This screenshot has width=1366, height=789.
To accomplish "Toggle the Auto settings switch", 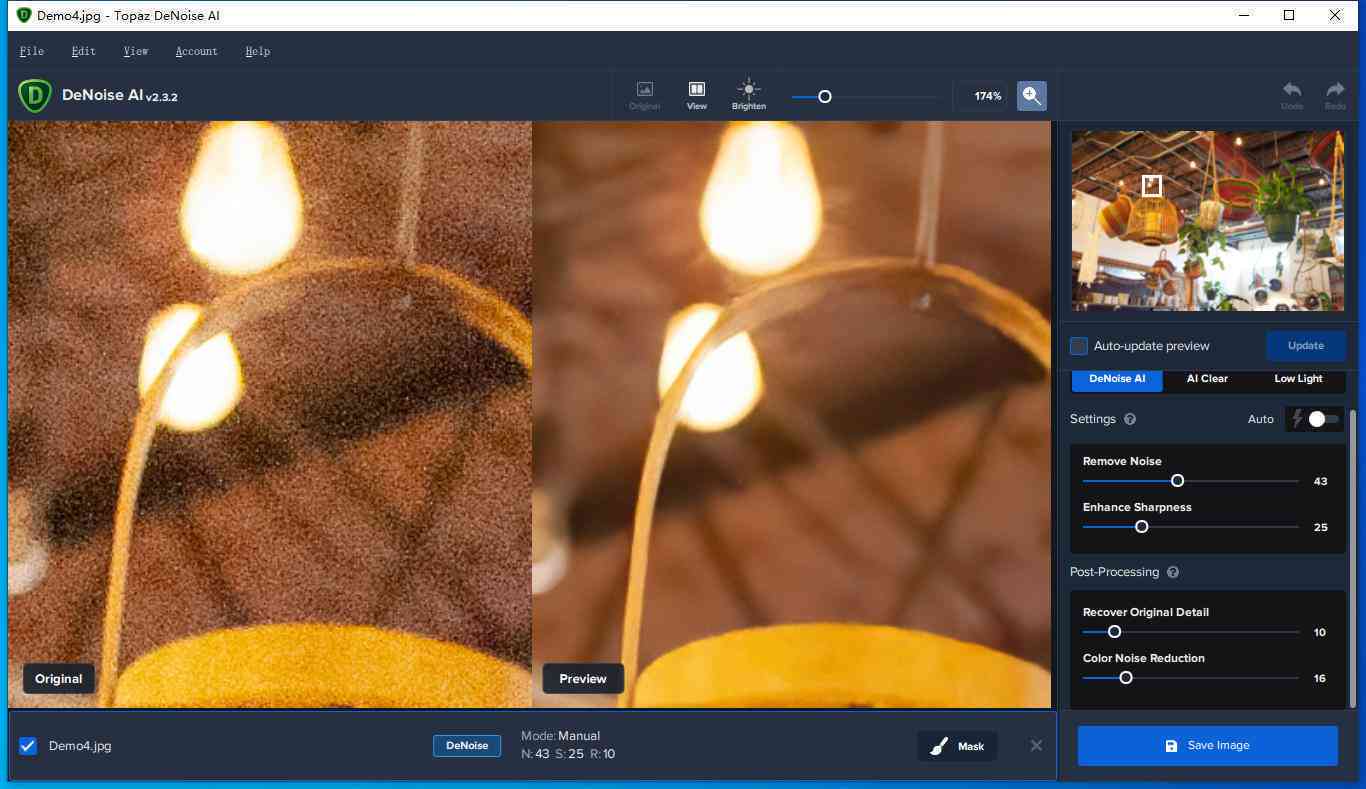I will [1323, 419].
